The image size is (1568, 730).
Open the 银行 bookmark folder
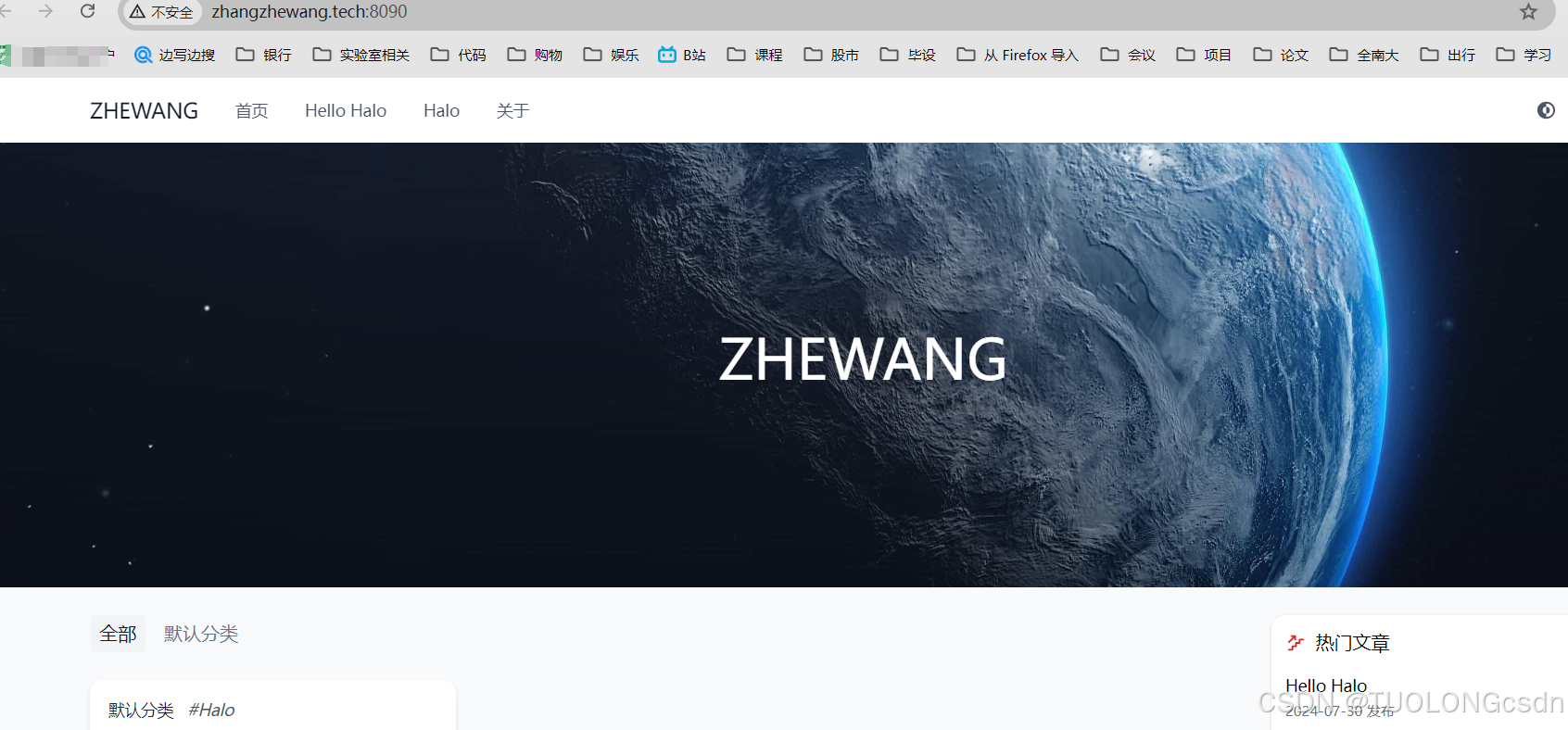click(264, 55)
